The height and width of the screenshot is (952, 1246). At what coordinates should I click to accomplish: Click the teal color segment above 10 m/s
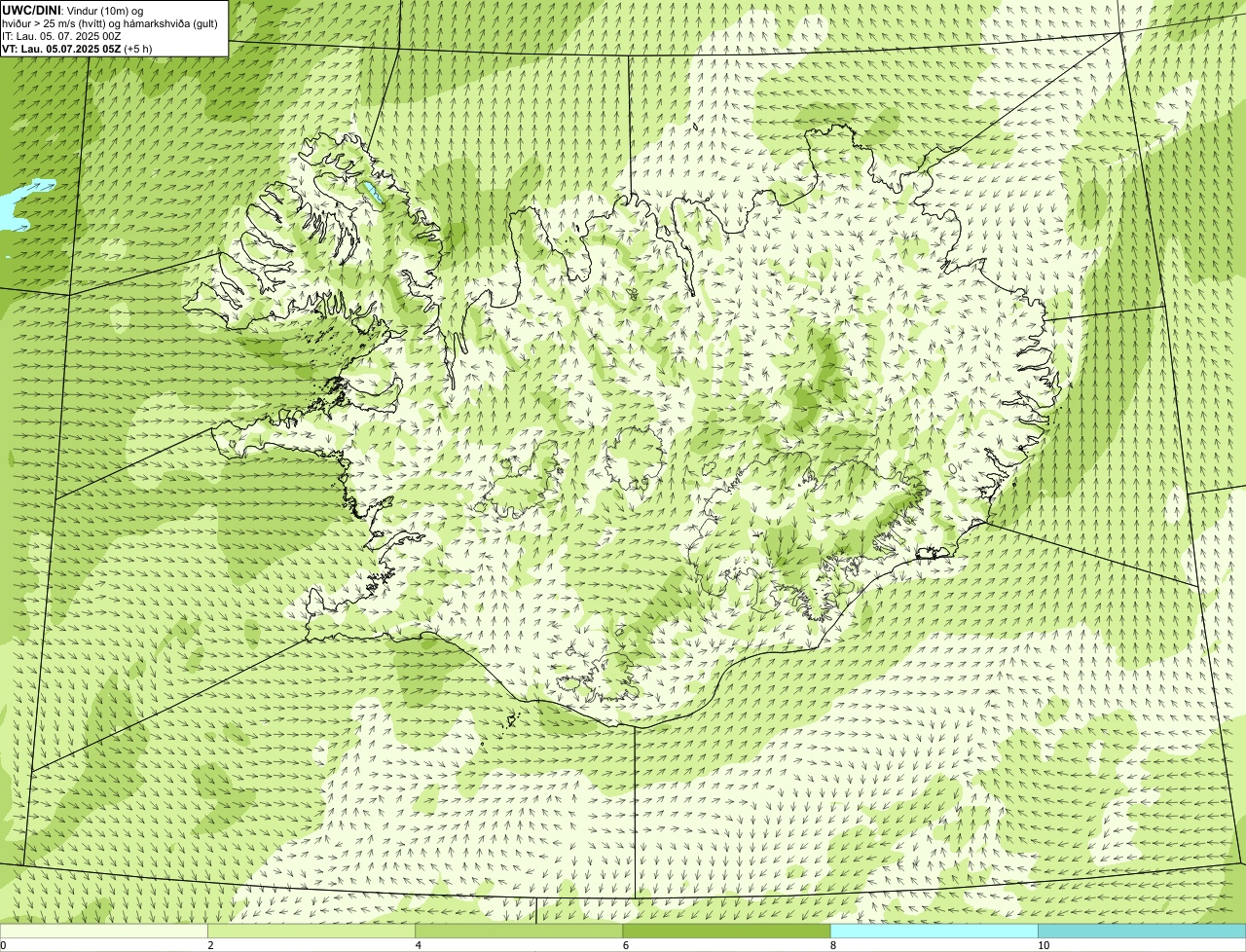[1142, 931]
